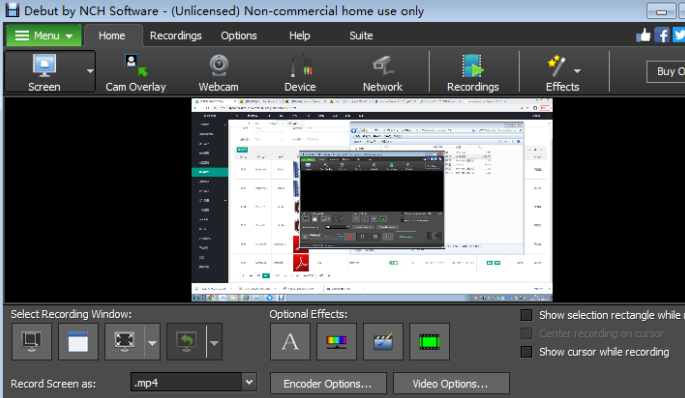Toggle Show selection rectangle while recording

pos(526,315)
